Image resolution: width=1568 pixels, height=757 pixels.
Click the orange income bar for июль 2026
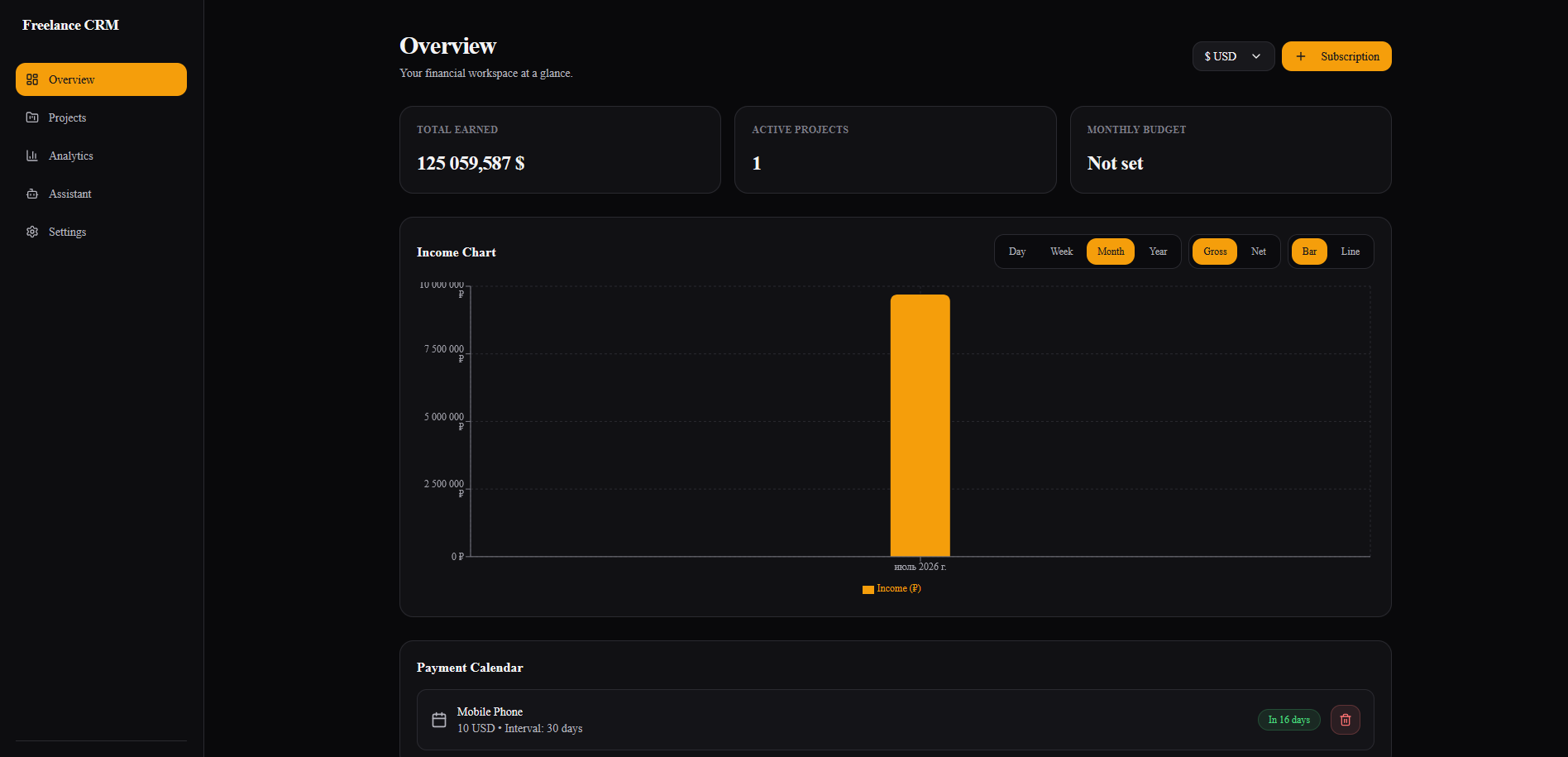click(920, 425)
